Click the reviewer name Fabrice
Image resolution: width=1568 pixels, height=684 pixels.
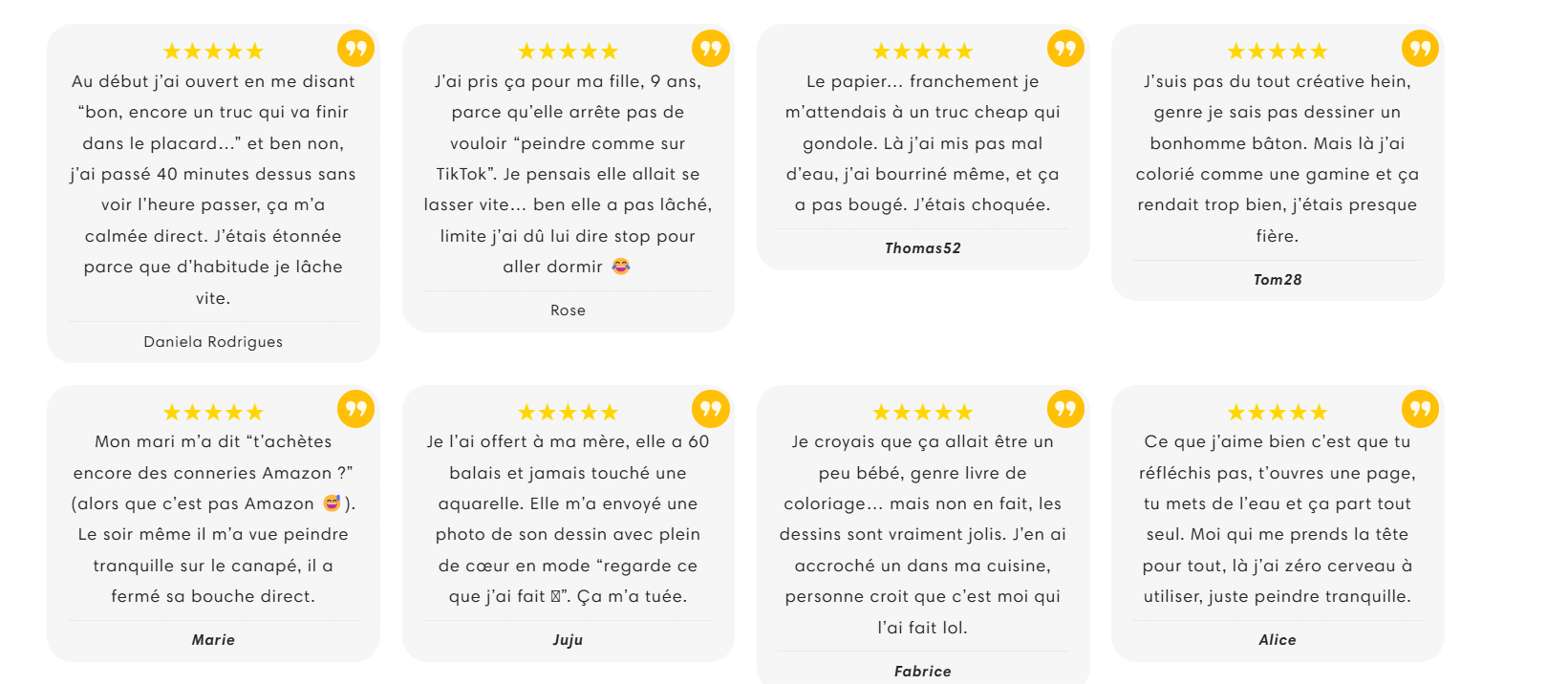922,672
